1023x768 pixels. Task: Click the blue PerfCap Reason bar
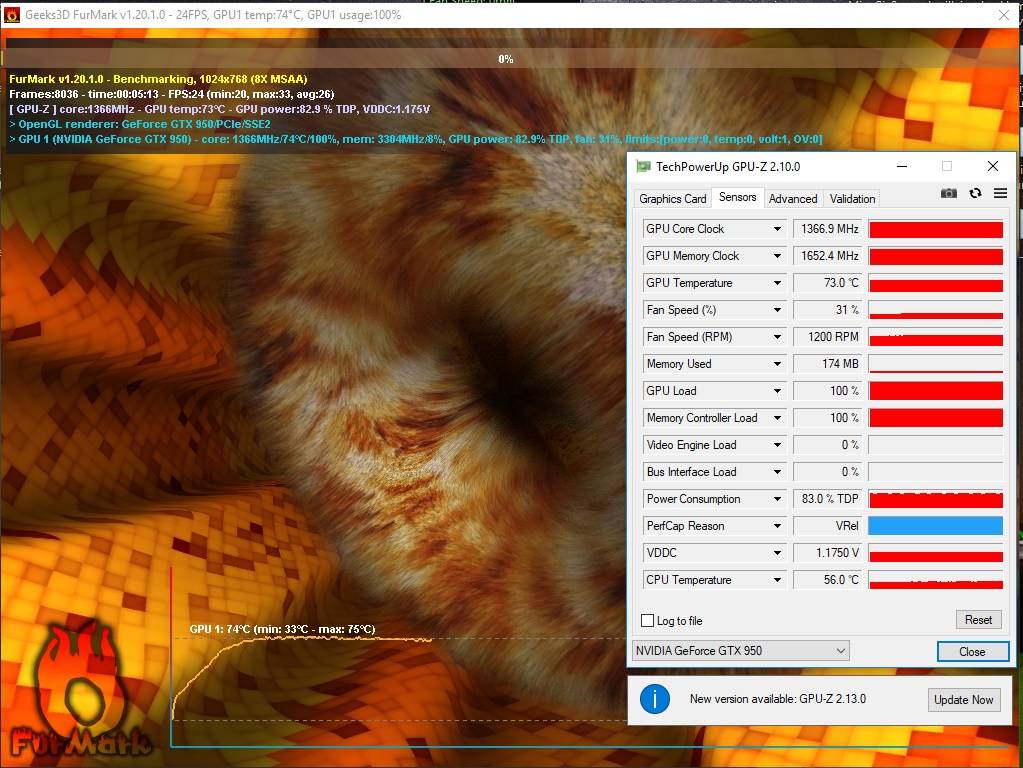click(x=936, y=526)
